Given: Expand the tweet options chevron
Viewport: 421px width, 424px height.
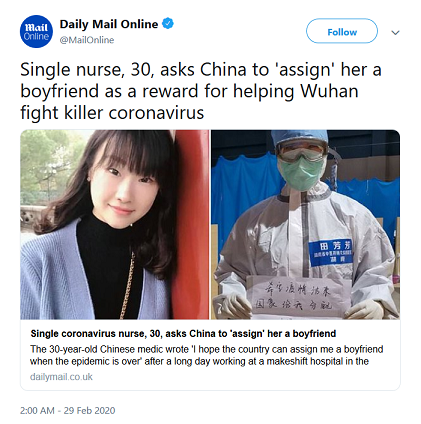Looking at the screenshot, I should coord(395,32).
